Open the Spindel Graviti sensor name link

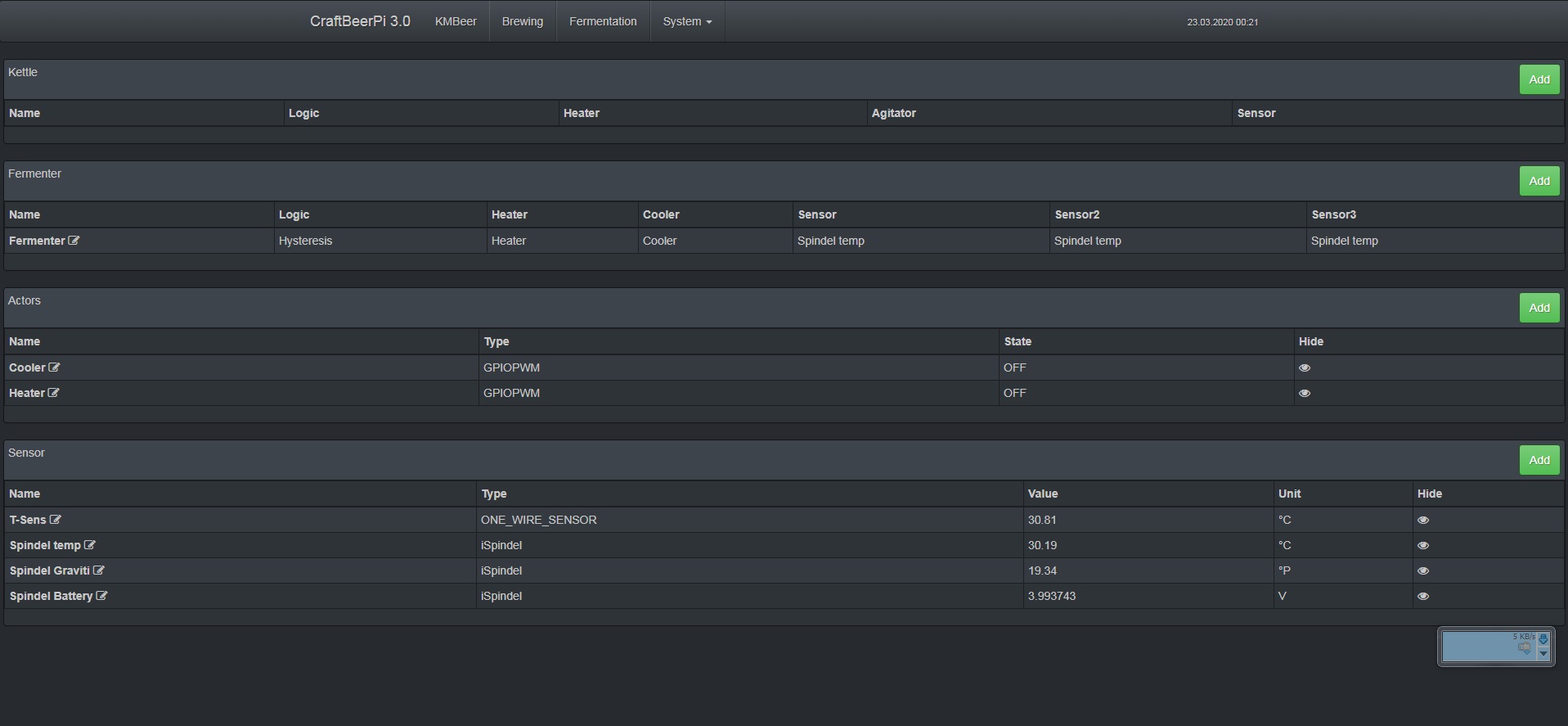pyautogui.click(x=50, y=570)
